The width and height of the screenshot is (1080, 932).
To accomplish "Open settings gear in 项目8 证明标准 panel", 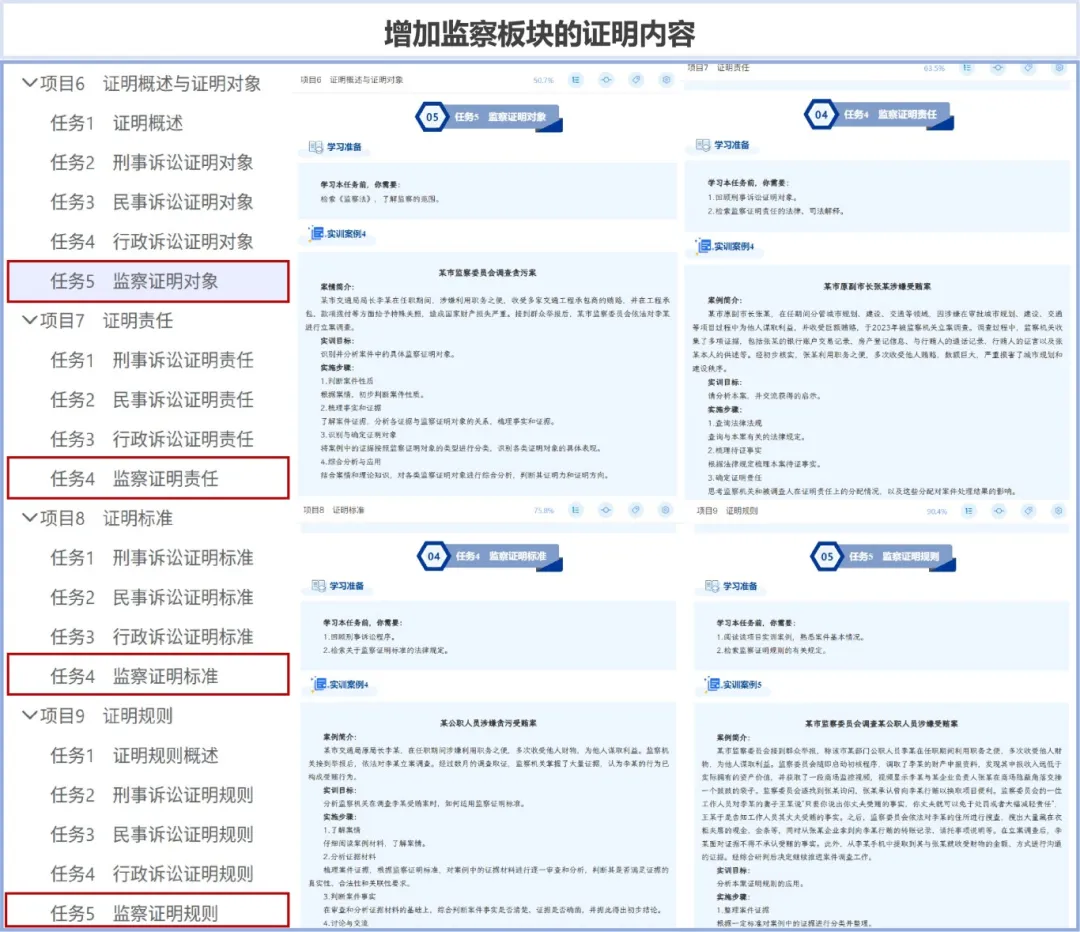I will click(x=666, y=510).
